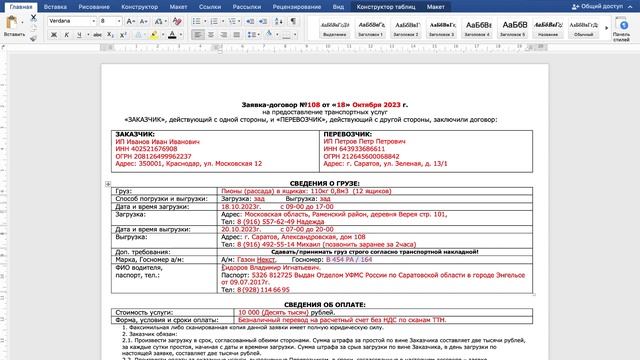Toggle italic (К) formatting
Screen dimensions: 640x360
point(67,35)
